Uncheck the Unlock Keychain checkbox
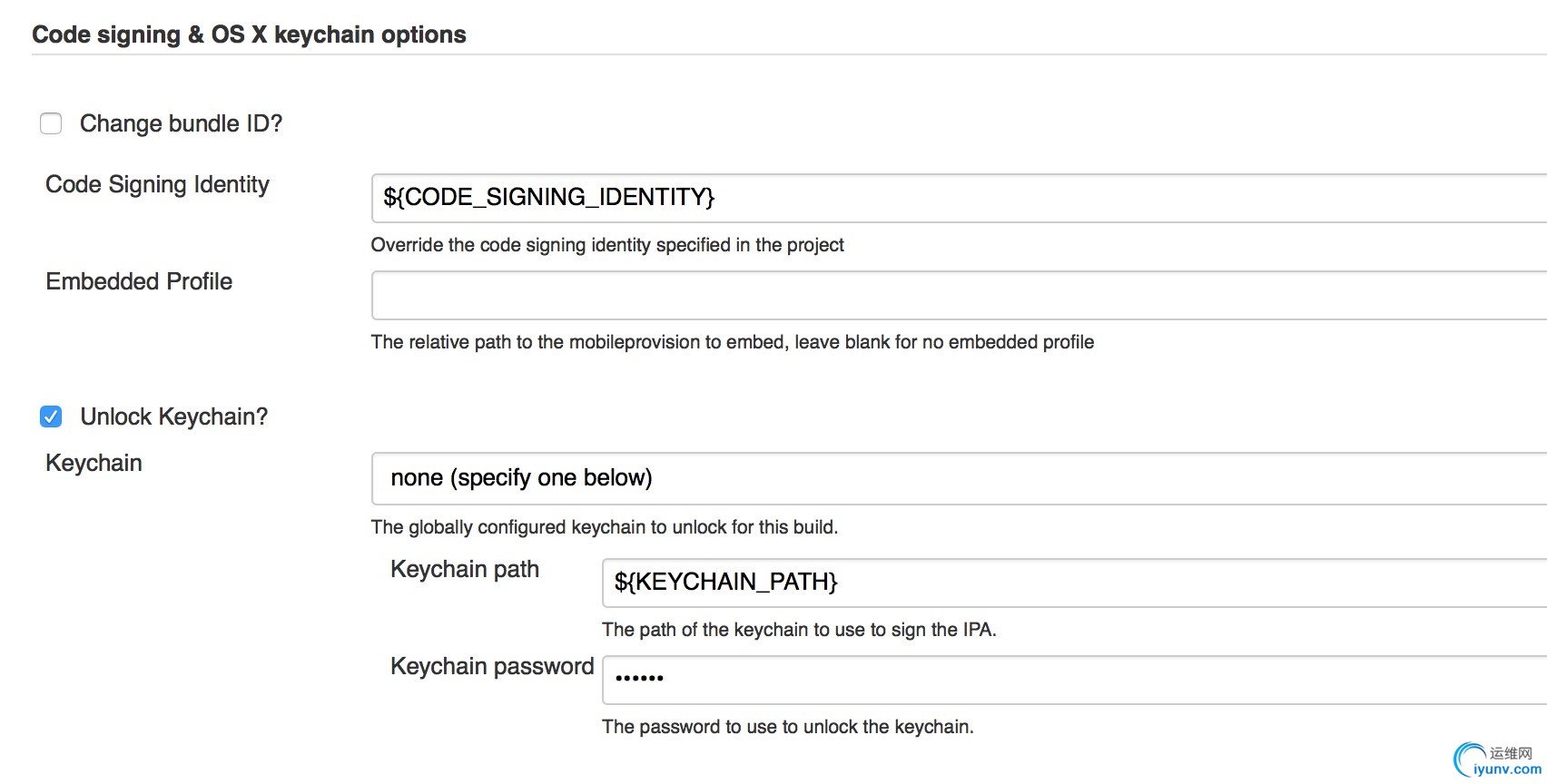The image size is (1547, 784). tap(51, 416)
